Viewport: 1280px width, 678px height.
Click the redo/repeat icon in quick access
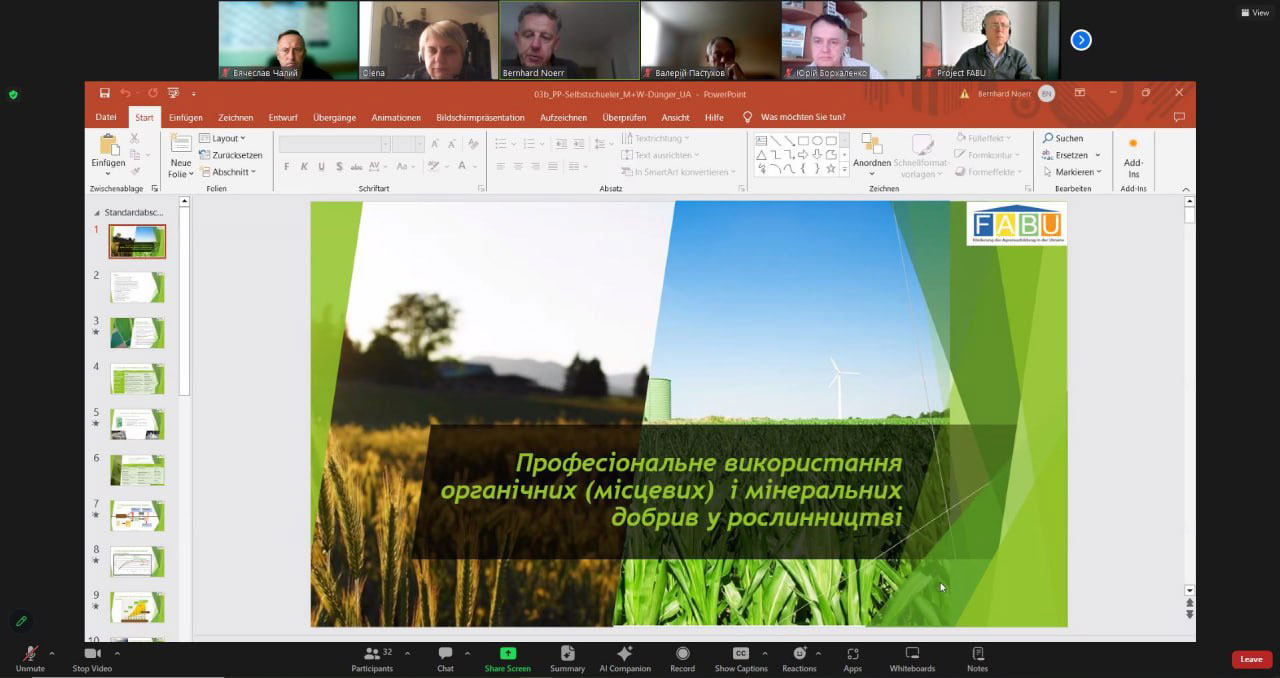click(x=153, y=93)
